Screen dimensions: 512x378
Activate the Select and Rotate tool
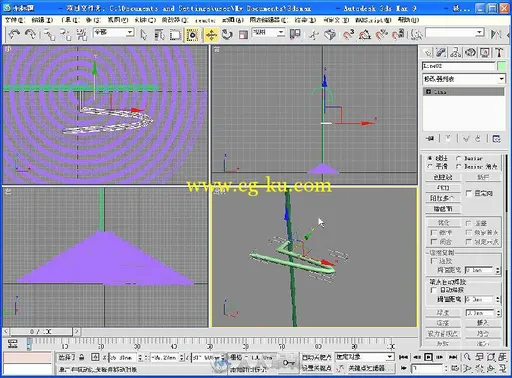pos(227,34)
